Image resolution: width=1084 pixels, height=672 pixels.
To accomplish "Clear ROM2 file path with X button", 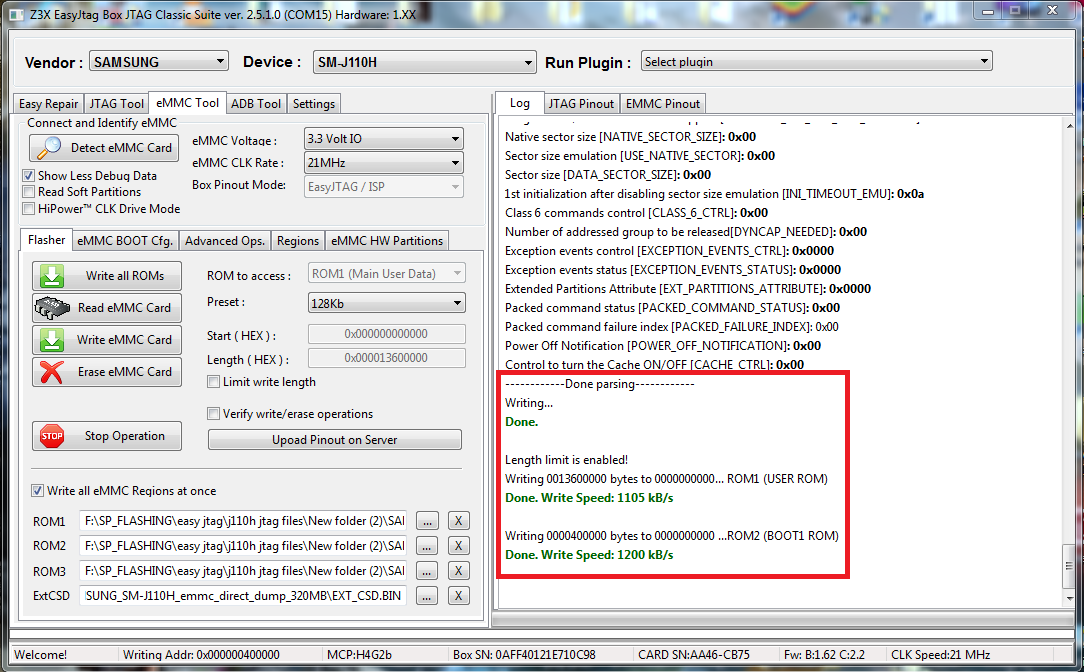I will [x=458, y=545].
